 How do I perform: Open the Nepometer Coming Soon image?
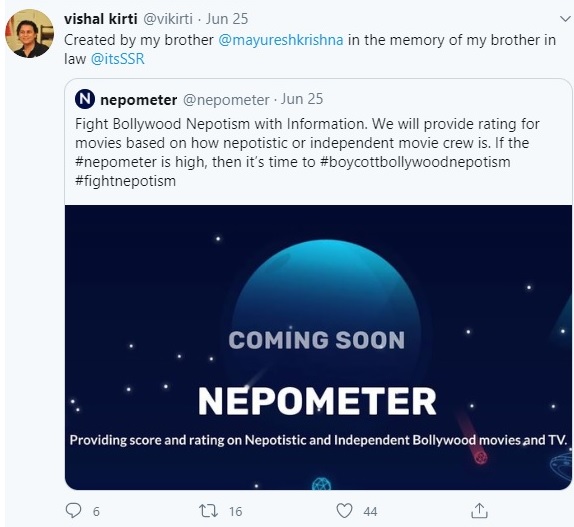pos(318,347)
